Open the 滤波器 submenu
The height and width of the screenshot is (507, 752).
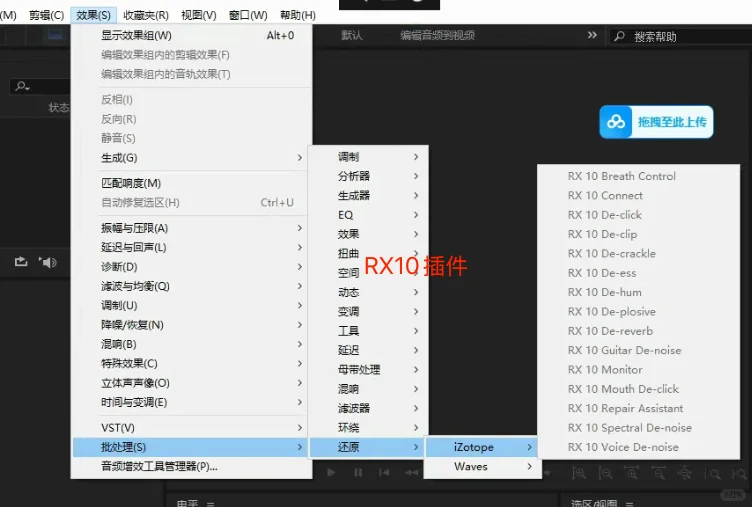368,408
